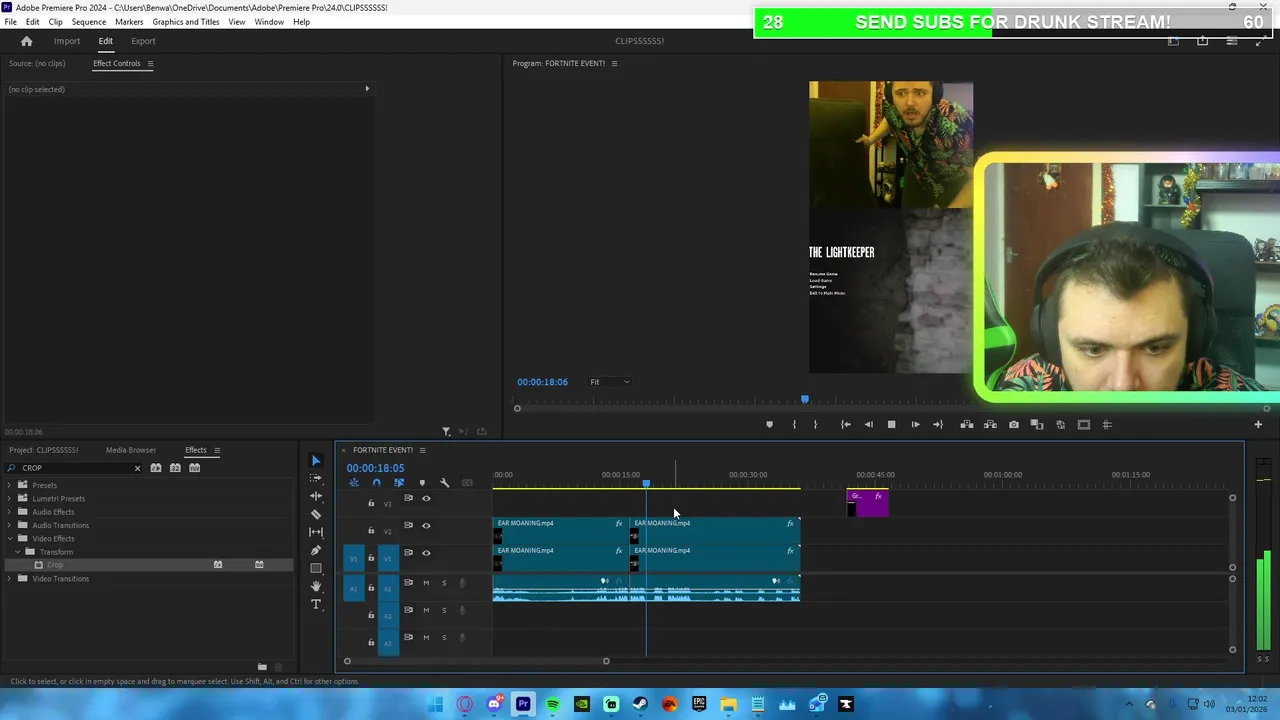This screenshot has height=720, width=1280.
Task: Open the Program monitor panel menu
Action: pyautogui.click(x=614, y=63)
